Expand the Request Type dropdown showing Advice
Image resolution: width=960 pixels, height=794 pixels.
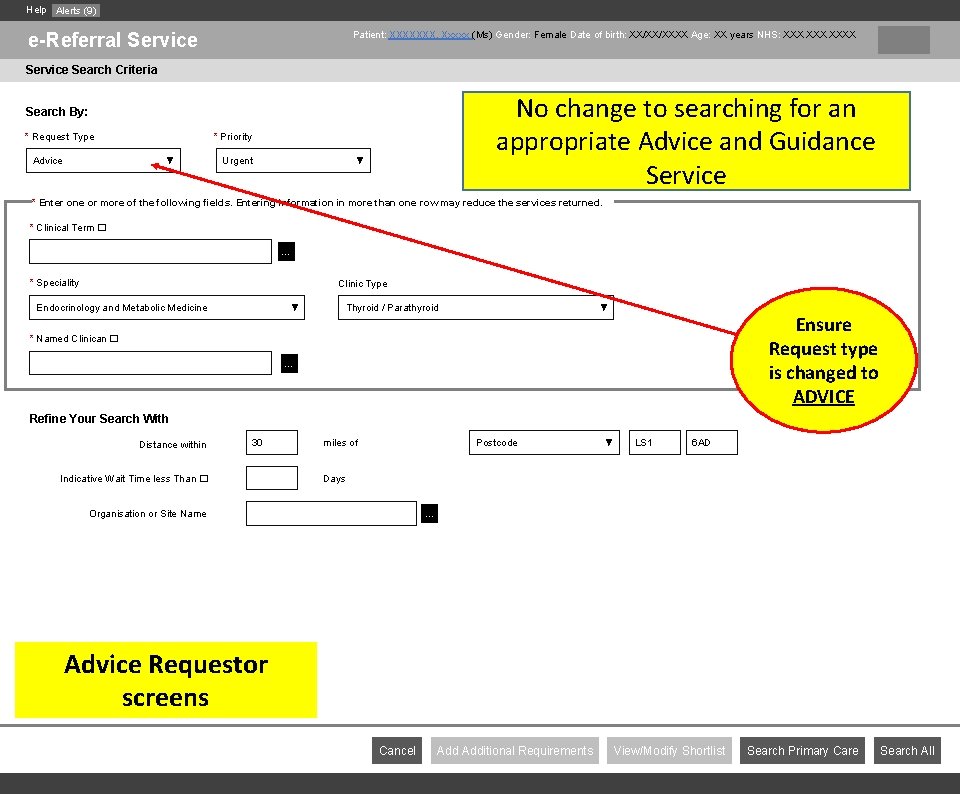(x=103, y=160)
